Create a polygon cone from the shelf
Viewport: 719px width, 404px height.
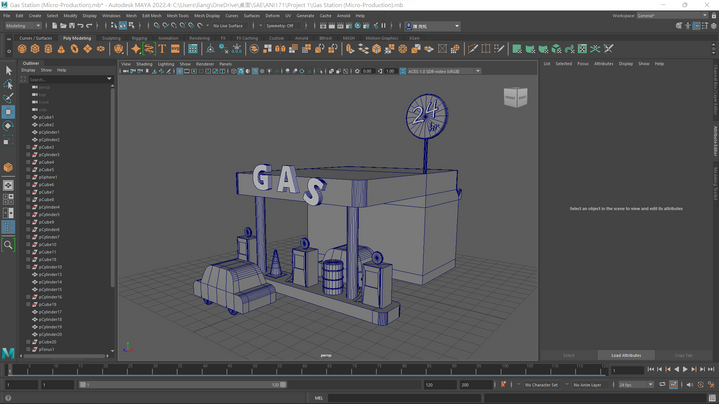click(61, 49)
